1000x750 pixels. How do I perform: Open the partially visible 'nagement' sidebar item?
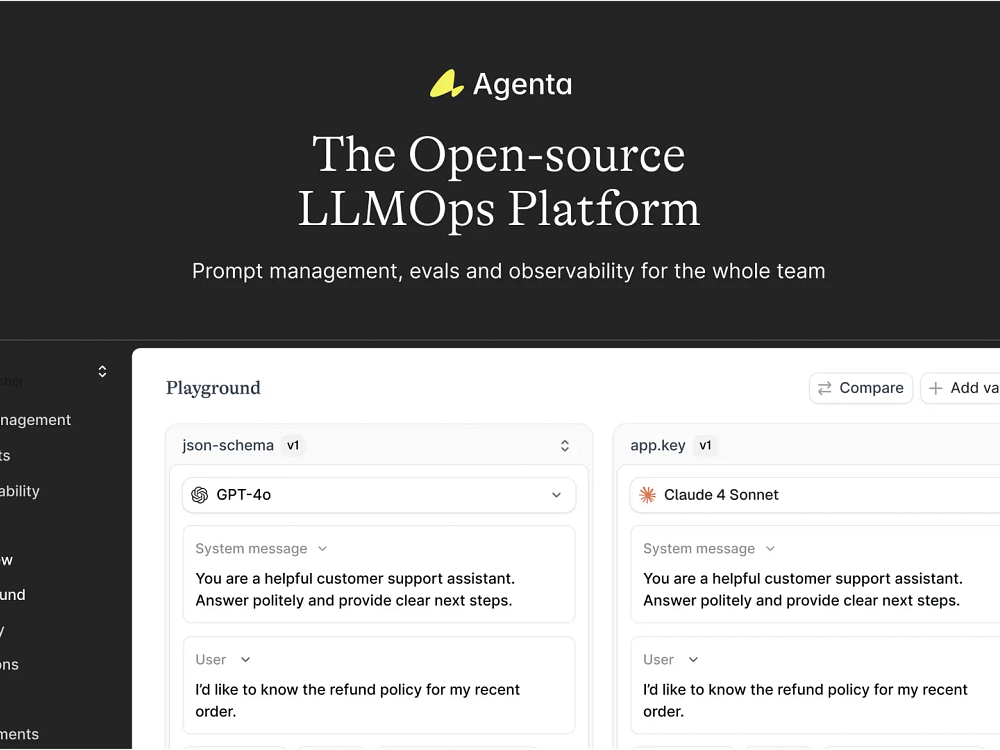[36, 420]
